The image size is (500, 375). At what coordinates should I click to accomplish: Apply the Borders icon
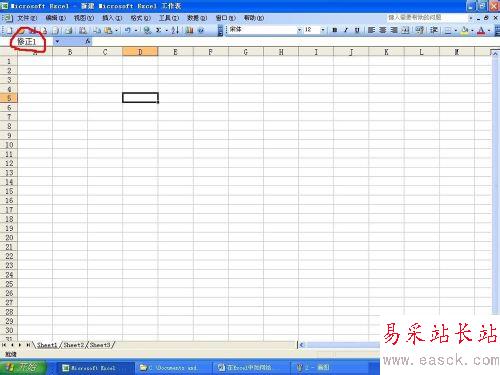[448, 31]
